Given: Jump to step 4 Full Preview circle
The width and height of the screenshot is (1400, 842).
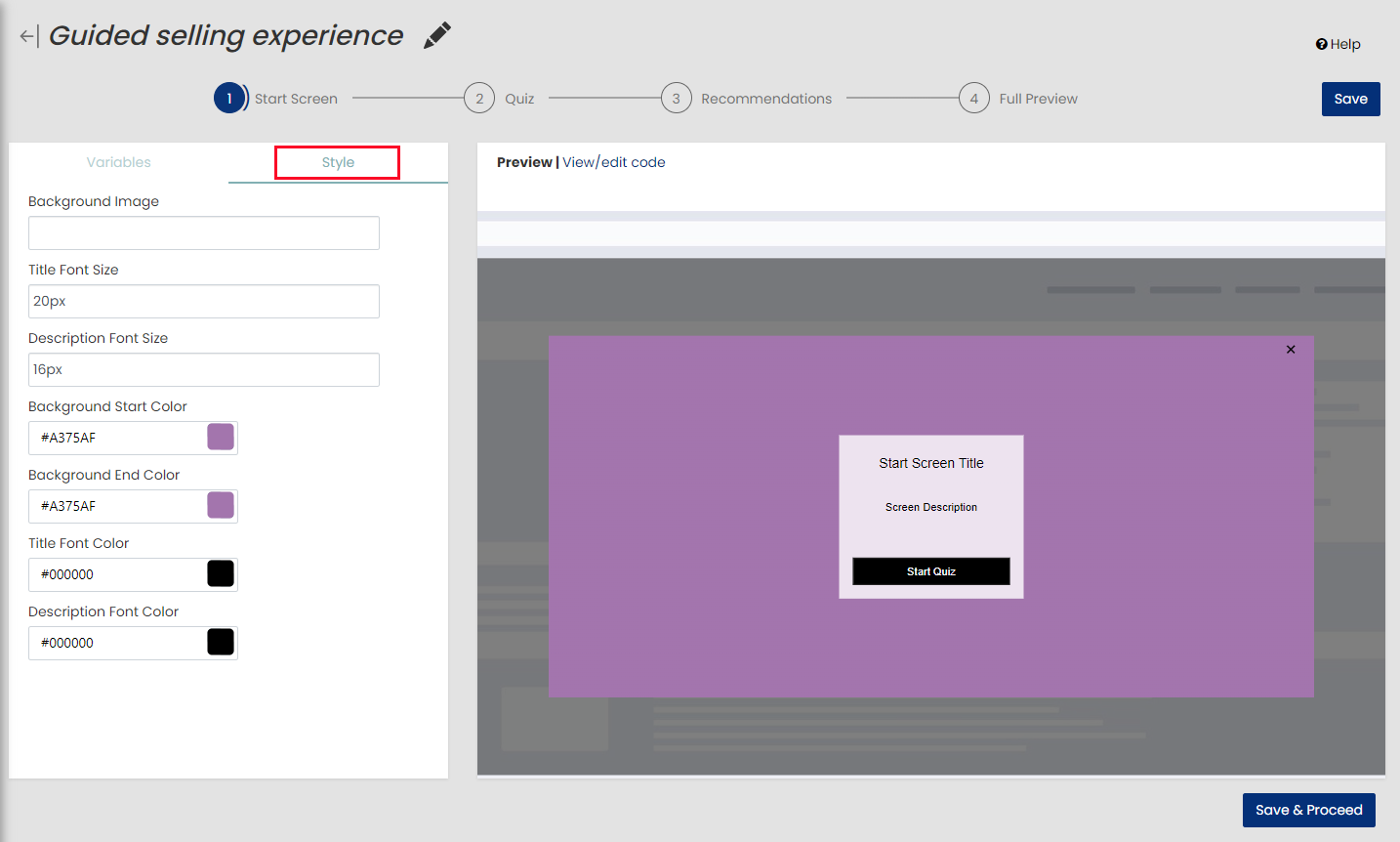Looking at the screenshot, I should tap(974, 99).
